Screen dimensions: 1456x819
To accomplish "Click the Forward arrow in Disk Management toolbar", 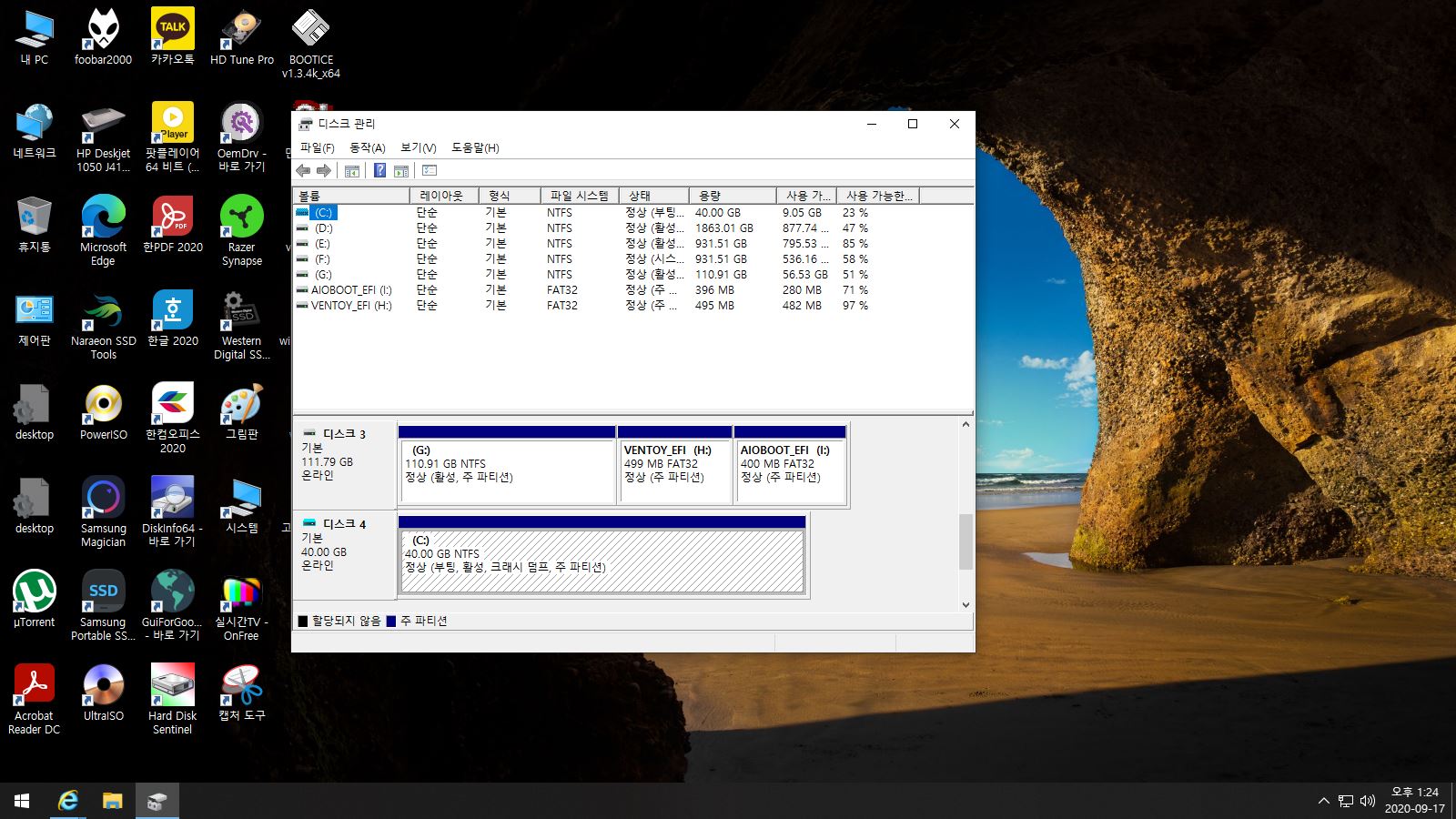I will 323,170.
